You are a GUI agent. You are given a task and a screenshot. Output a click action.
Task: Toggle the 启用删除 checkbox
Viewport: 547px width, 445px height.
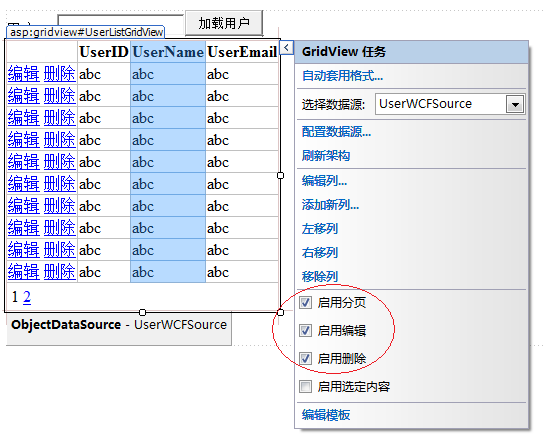click(x=305, y=358)
